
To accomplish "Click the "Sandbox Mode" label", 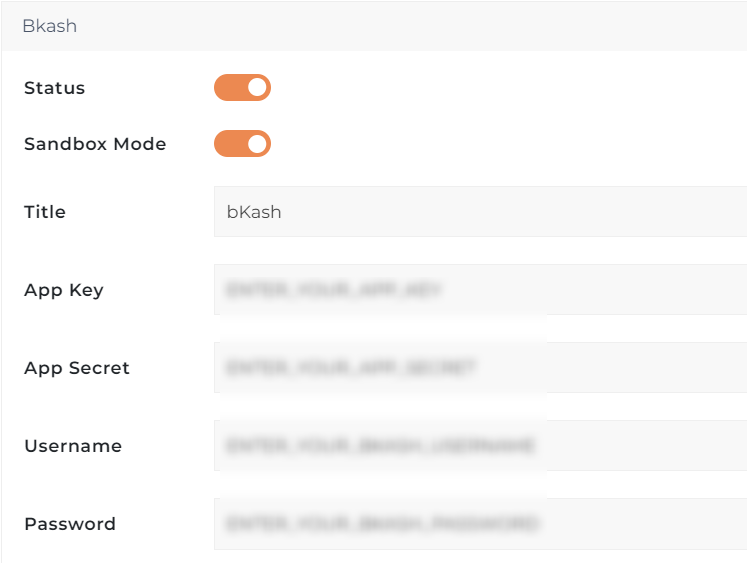I will (95, 144).
